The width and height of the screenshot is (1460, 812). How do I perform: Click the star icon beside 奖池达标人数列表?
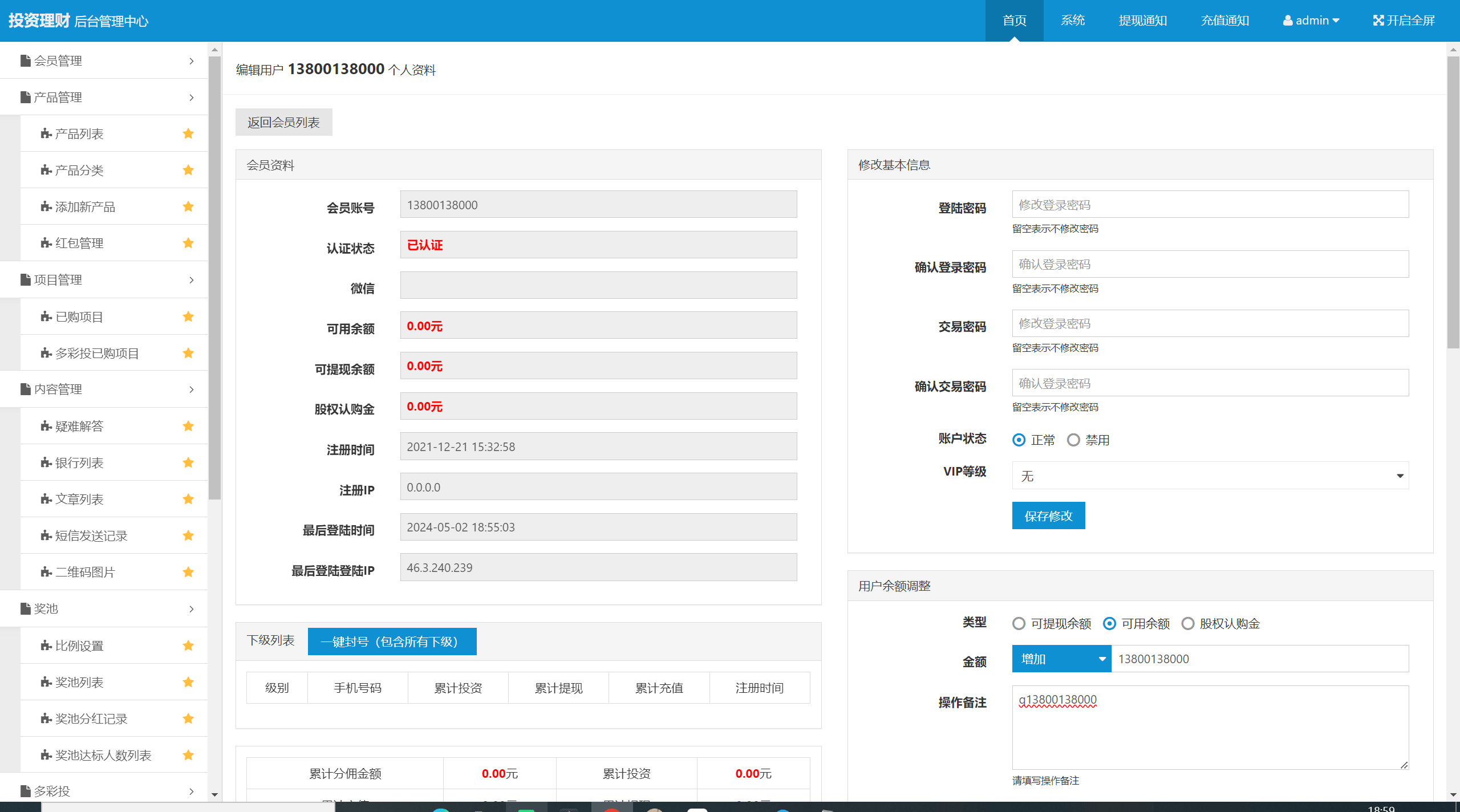pyautogui.click(x=188, y=755)
